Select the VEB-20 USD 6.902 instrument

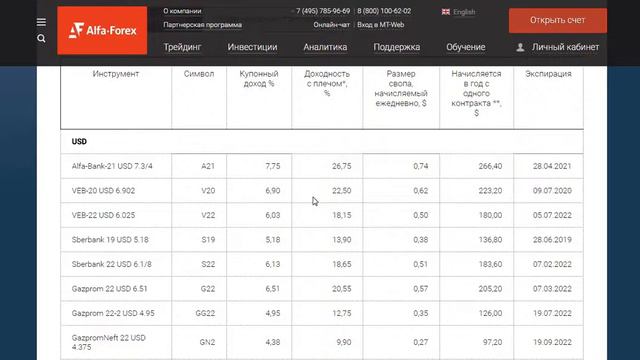(x=103, y=191)
